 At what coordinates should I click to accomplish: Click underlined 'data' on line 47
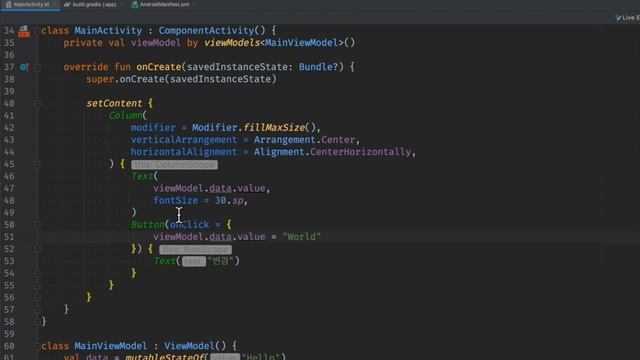(220, 189)
